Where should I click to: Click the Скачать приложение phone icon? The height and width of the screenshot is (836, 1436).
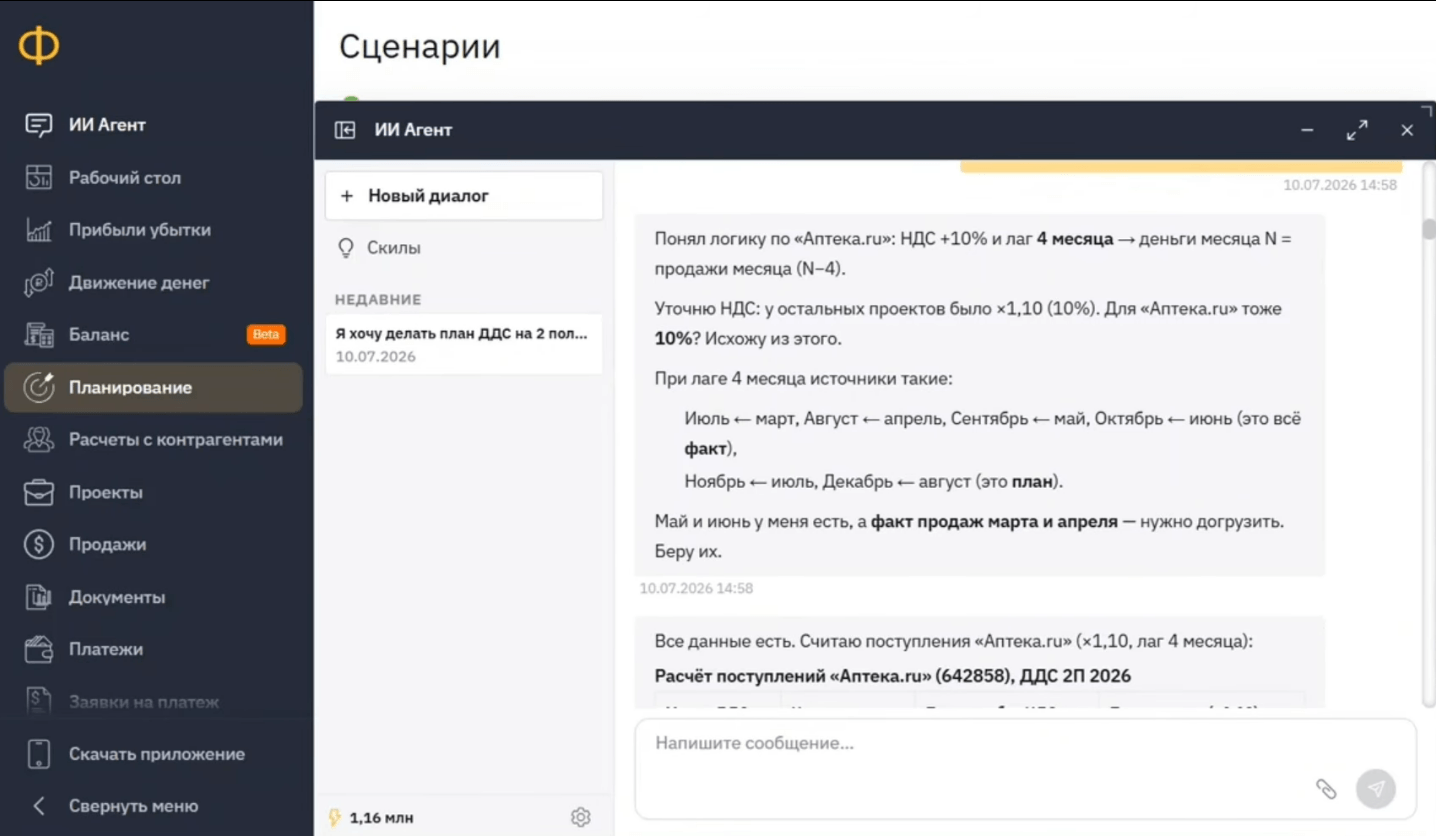coord(39,754)
